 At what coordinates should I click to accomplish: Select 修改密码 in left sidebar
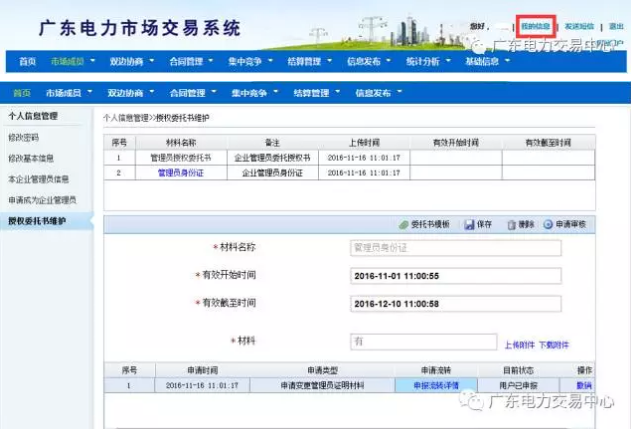pos(22,136)
